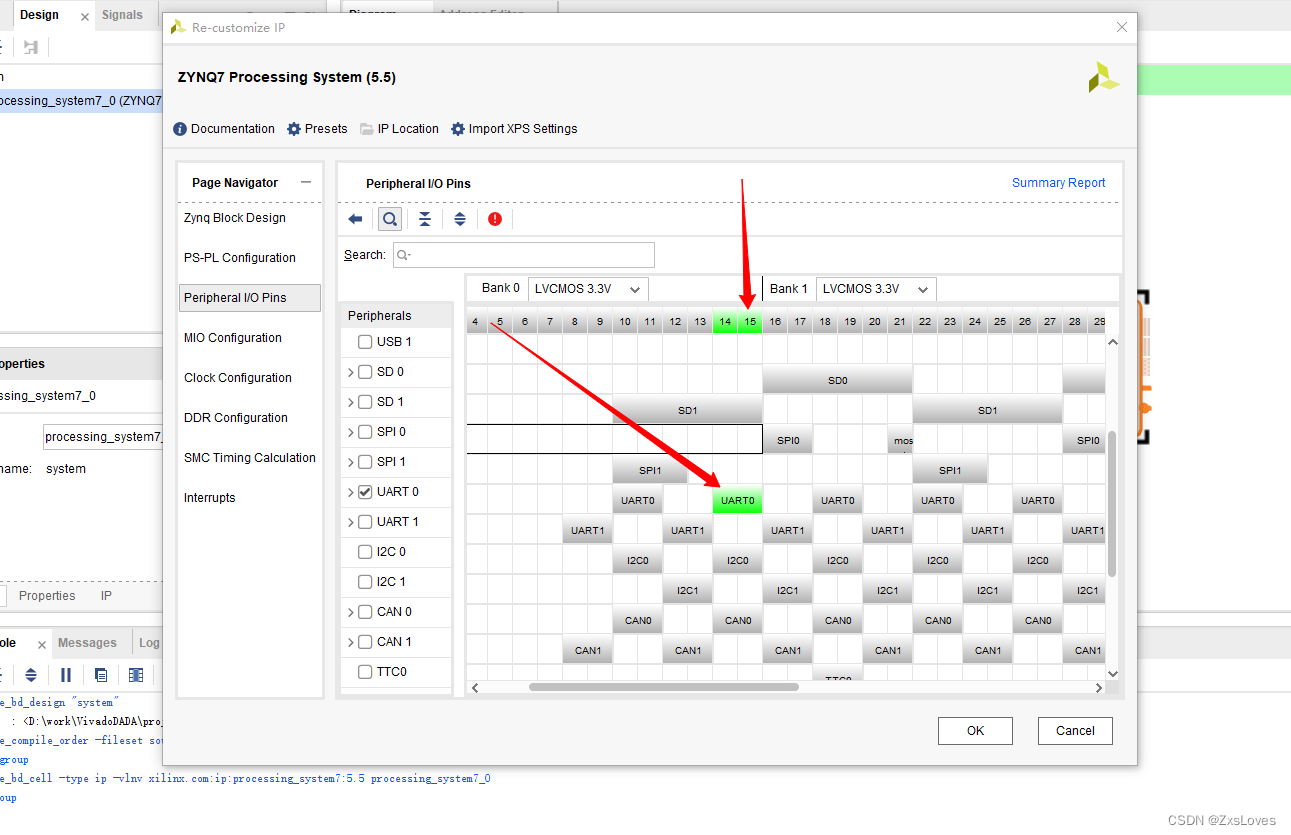Minimize the Page Navigator with the dash icon
The height and width of the screenshot is (835, 1291).
(306, 182)
